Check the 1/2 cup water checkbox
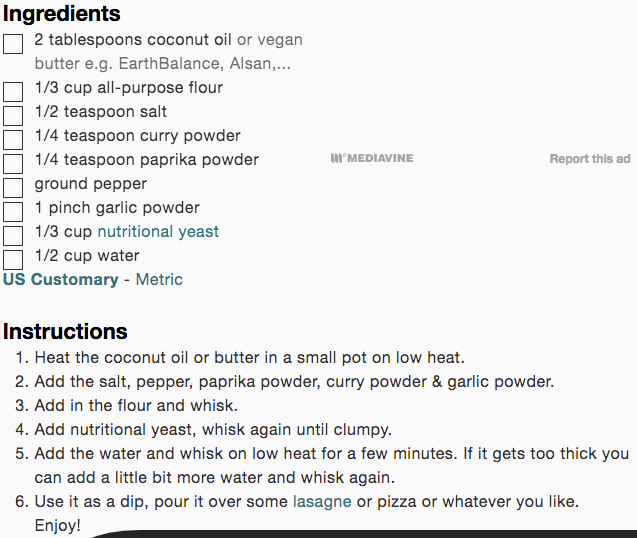The height and width of the screenshot is (538, 637). (x=13, y=260)
